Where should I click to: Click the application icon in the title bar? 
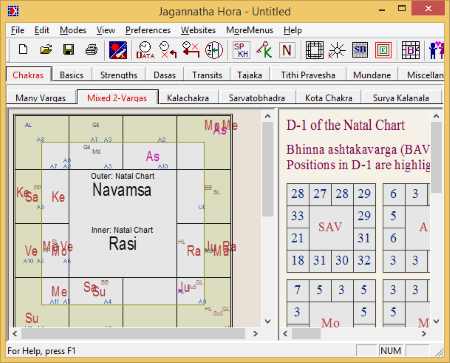pyautogui.click(x=13, y=11)
